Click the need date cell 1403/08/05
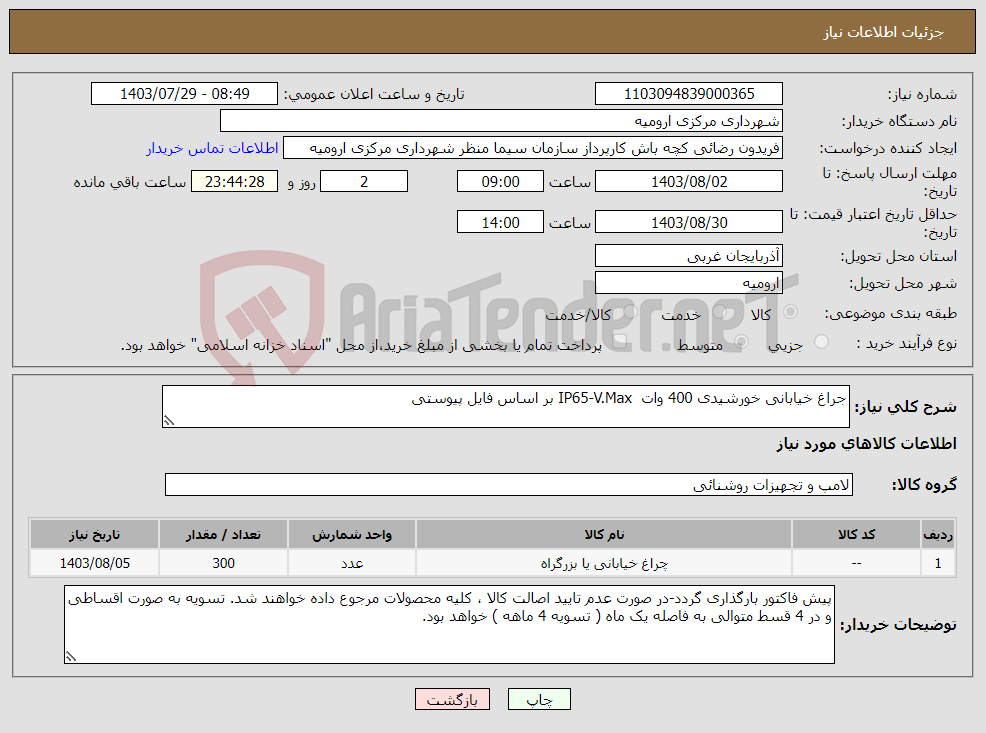This screenshot has width=986, height=733. (x=94, y=563)
